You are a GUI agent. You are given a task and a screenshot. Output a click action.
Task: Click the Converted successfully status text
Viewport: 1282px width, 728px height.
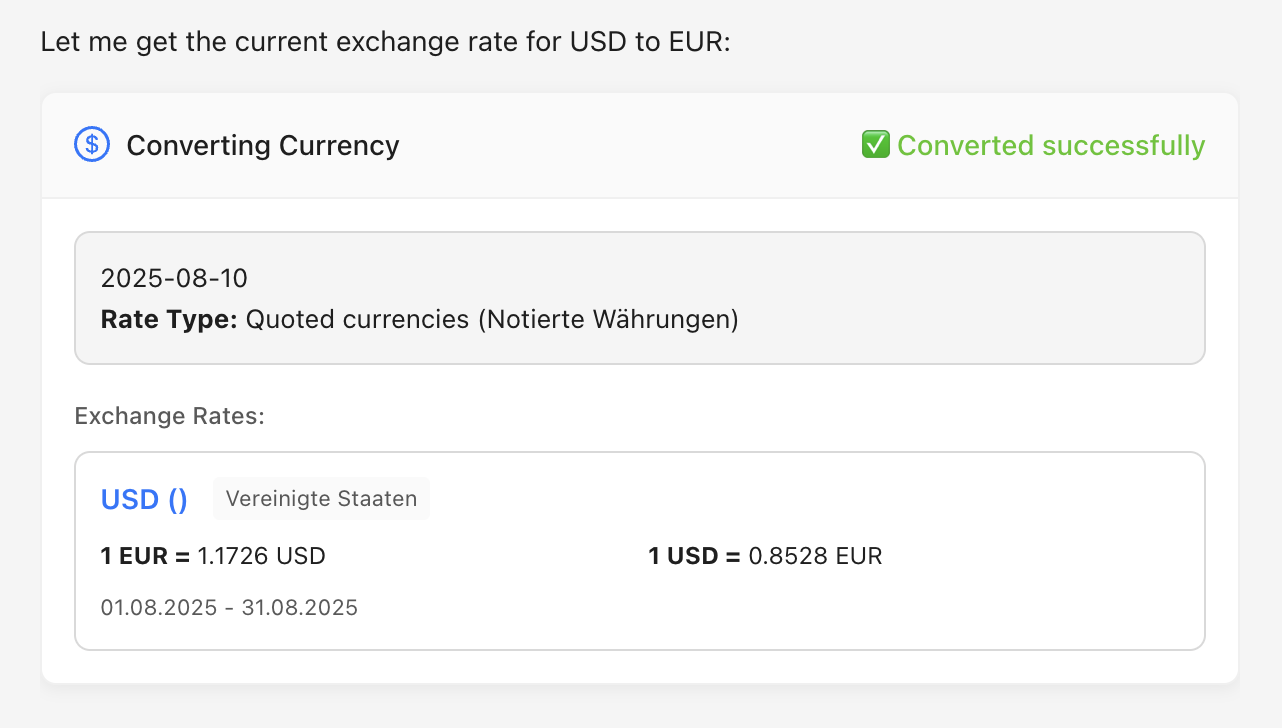pyautogui.click(x=1050, y=145)
